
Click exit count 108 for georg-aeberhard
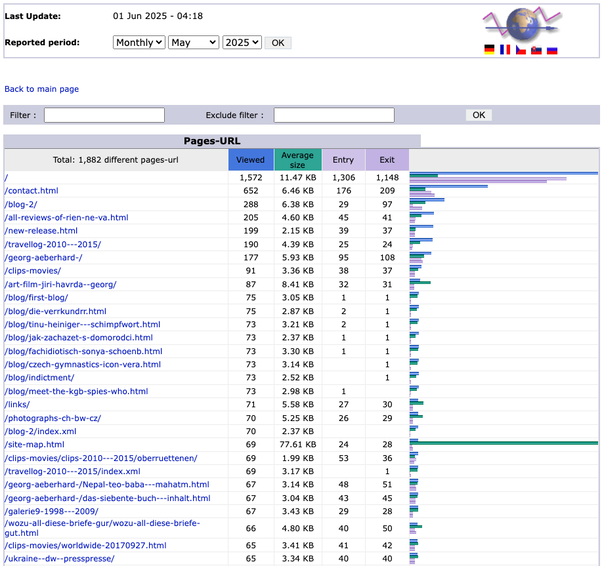click(x=387, y=257)
